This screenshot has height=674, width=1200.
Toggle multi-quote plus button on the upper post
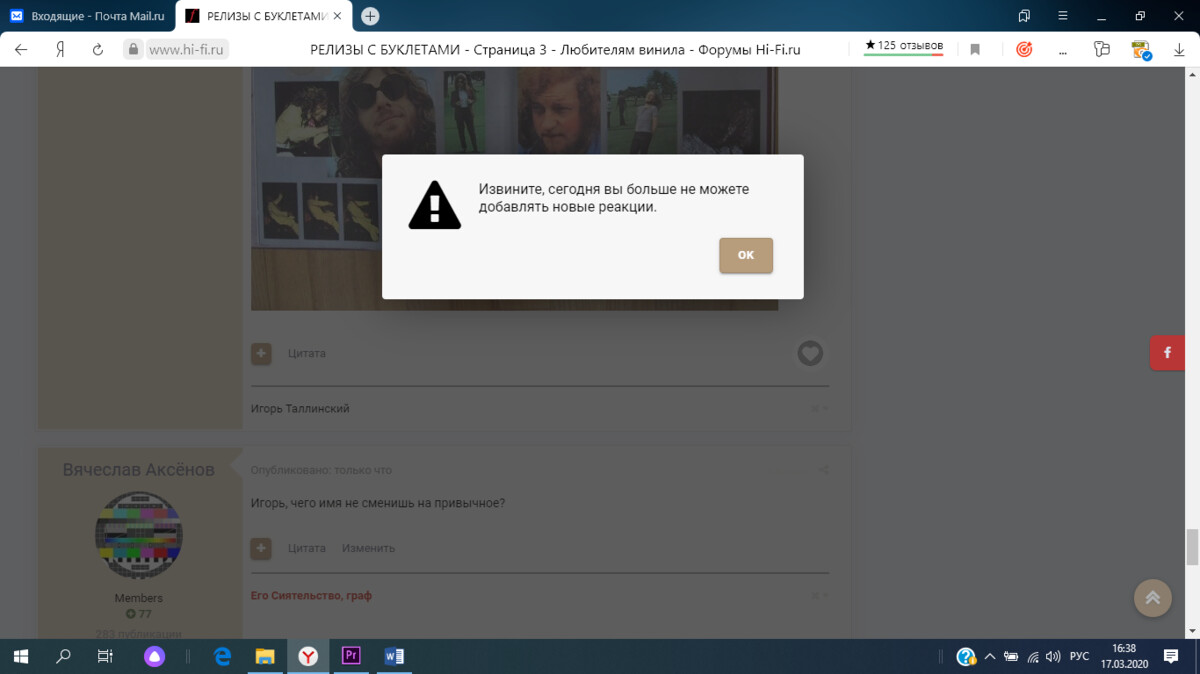(x=261, y=353)
